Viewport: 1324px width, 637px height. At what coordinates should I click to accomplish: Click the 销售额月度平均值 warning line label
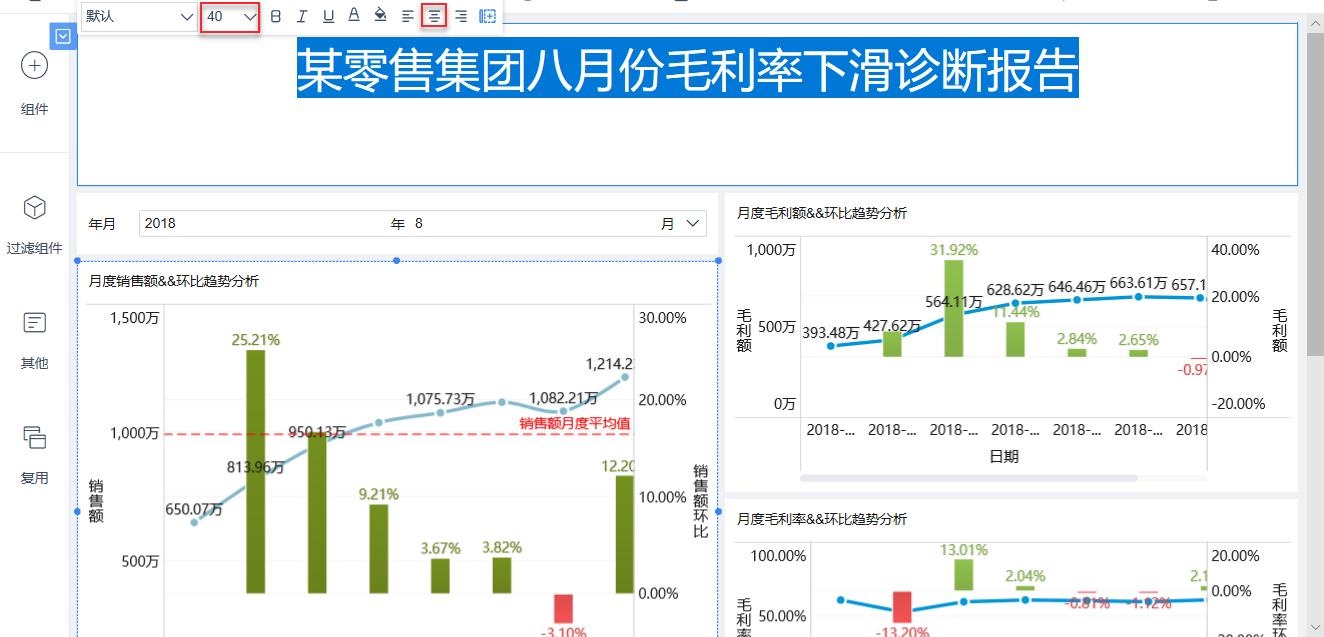coord(575,424)
